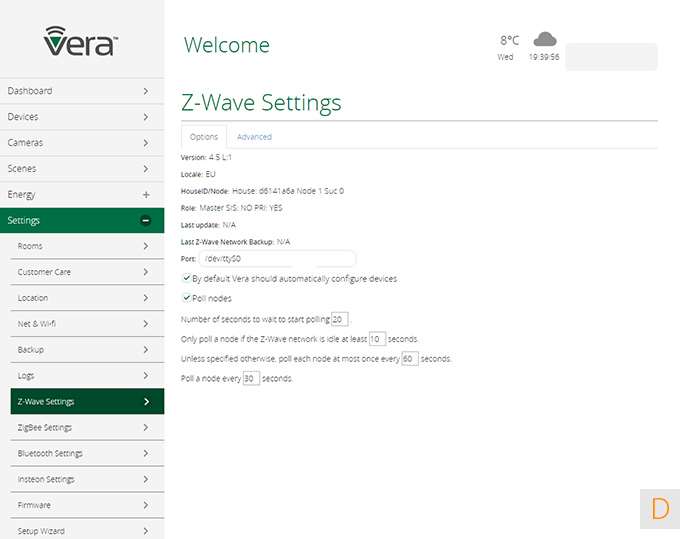
Task: Select the Options tab
Action: (204, 137)
